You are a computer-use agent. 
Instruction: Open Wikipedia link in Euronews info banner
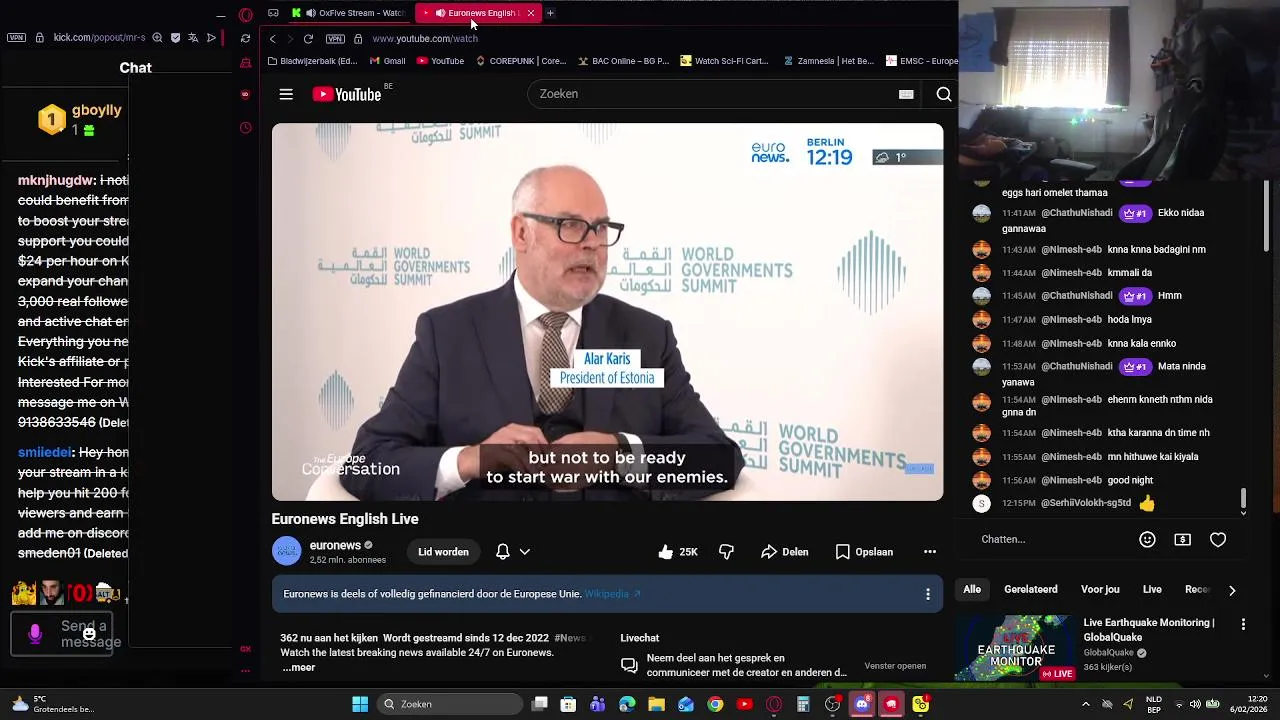(612, 594)
